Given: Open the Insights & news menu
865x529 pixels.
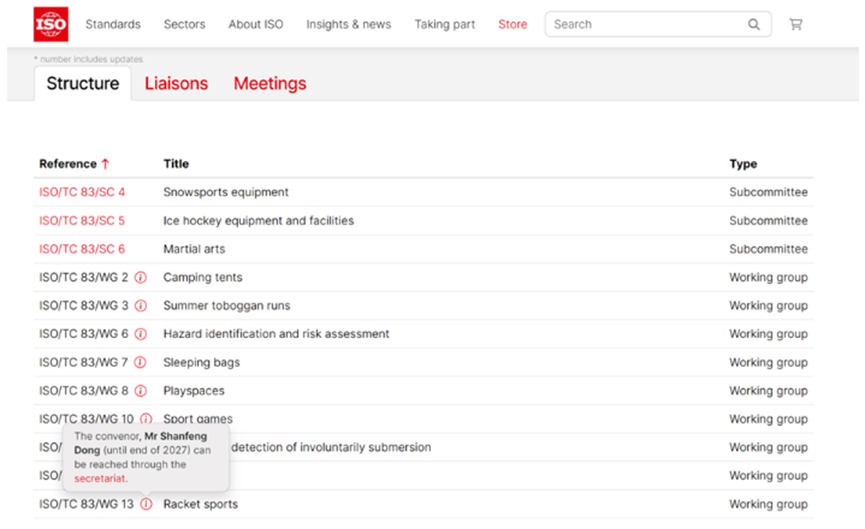Looking at the screenshot, I should (348, 24).
